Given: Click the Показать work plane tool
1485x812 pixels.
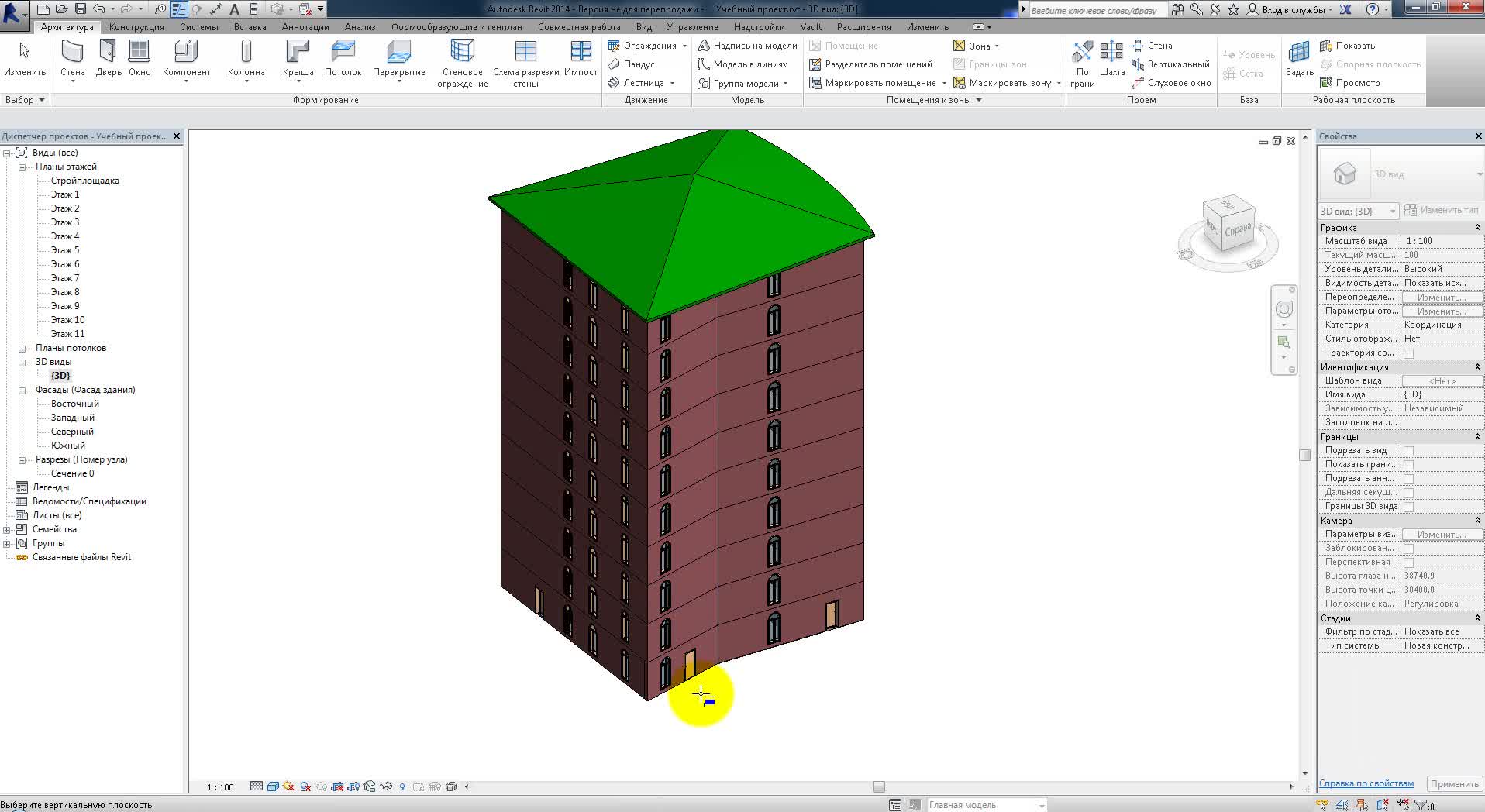Looking at the screenshot, I should 1347,46.
